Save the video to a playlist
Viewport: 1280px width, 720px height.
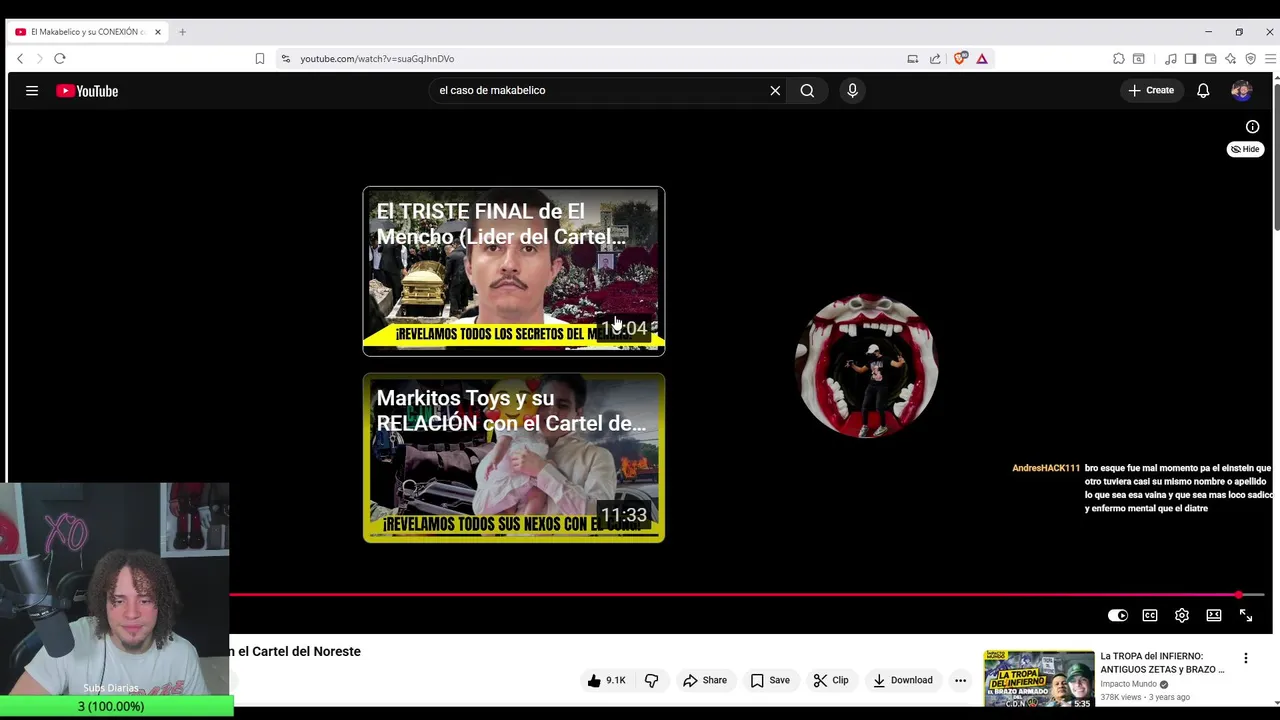pos(770,680)
